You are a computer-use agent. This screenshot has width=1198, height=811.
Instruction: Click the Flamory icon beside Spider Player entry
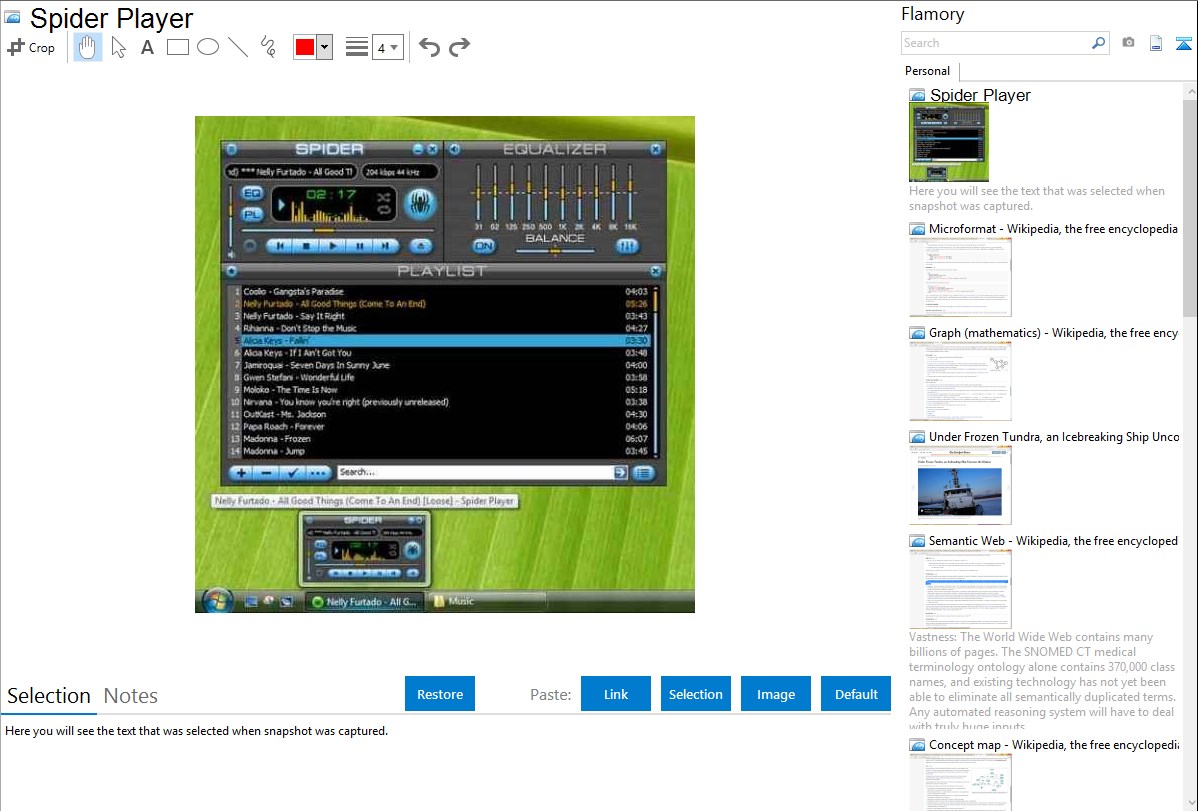point(917,96)
